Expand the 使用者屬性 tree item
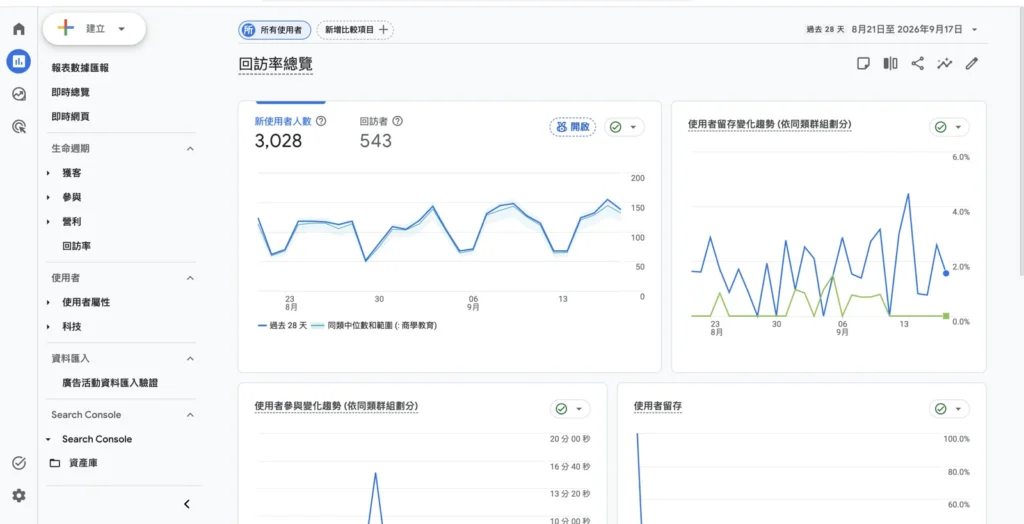Screen dimensions: 1024x524 pos(48,303)
